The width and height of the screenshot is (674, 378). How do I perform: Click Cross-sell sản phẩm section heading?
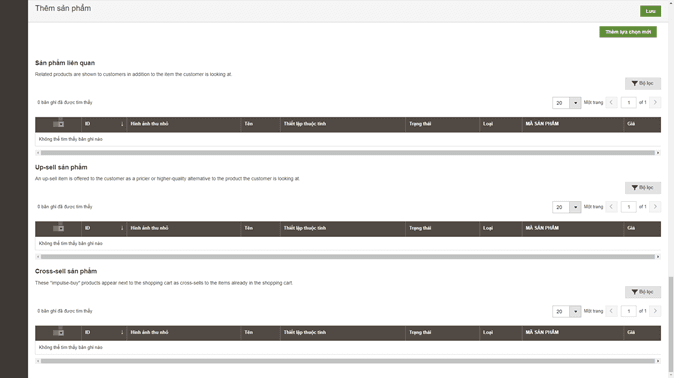coord(66,271)
